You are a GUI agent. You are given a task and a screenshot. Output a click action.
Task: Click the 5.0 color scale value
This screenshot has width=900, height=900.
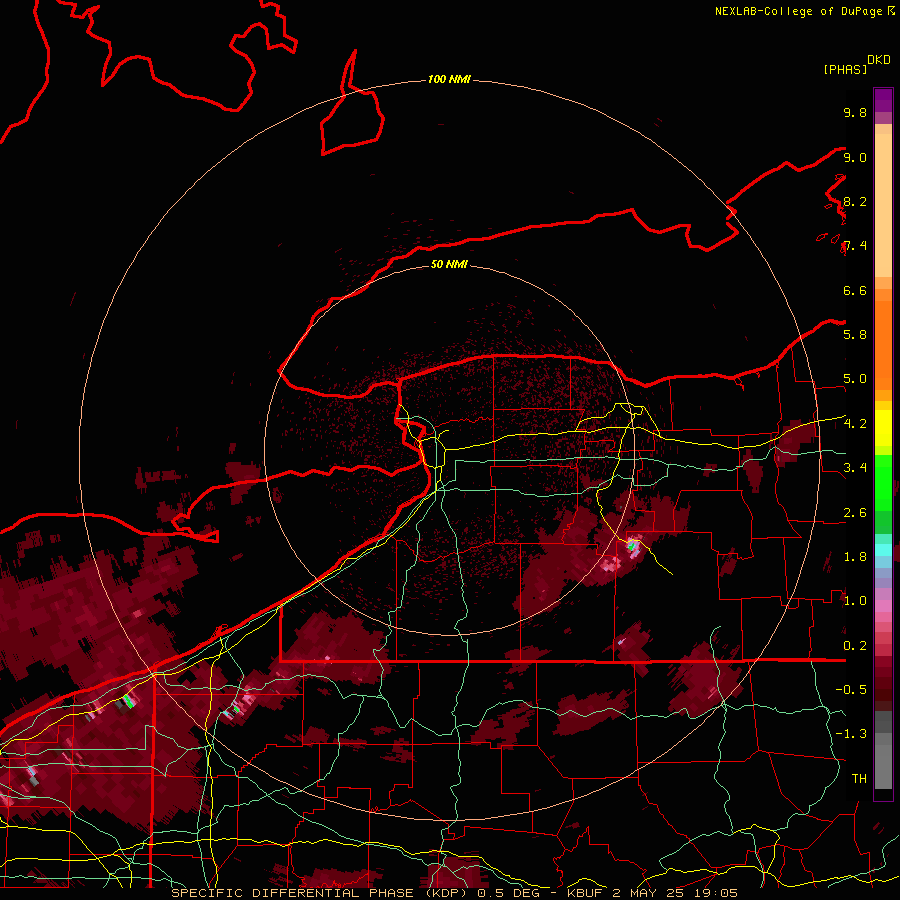855,379
